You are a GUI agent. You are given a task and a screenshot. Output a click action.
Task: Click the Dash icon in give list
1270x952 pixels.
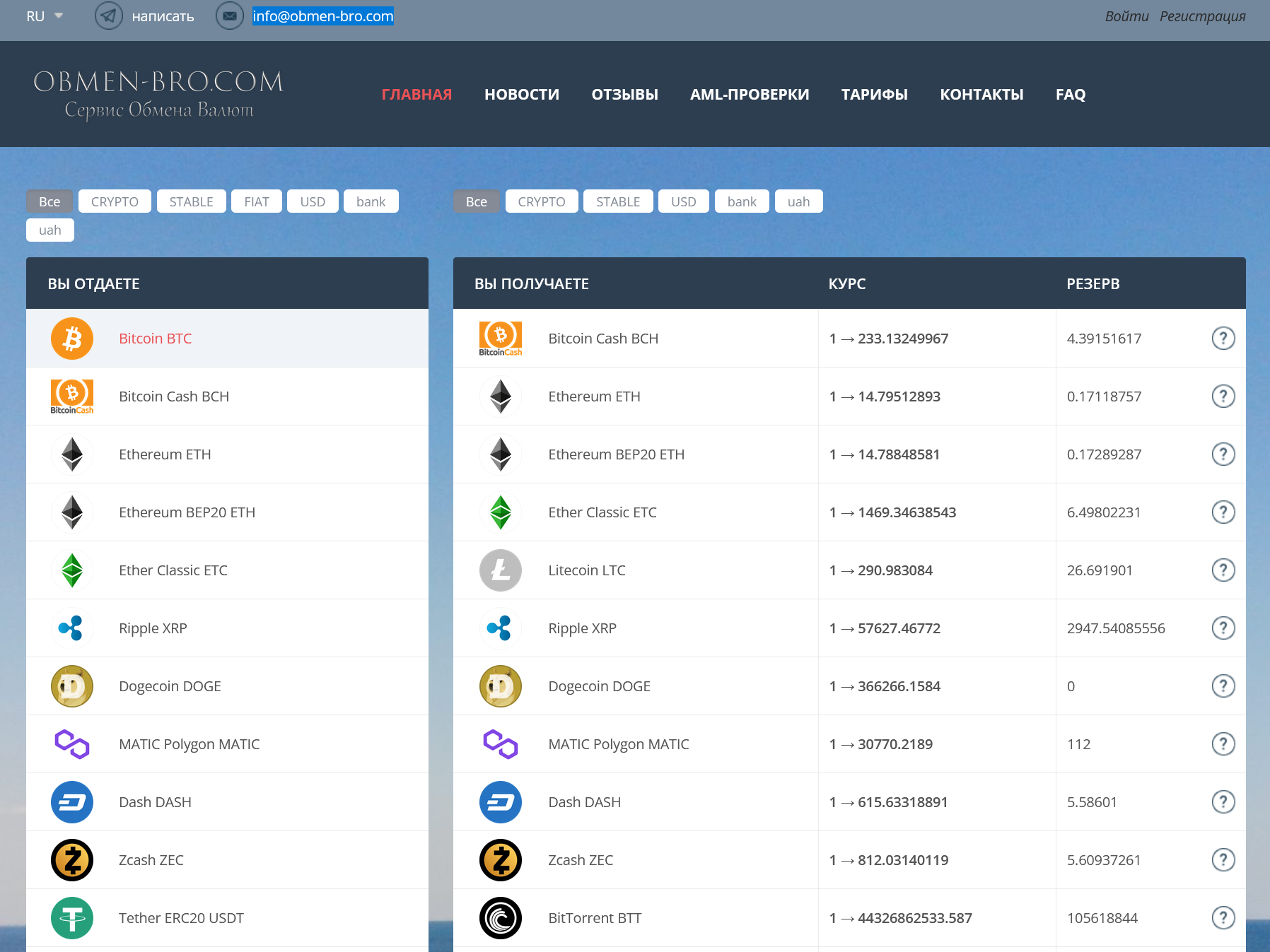72,802
